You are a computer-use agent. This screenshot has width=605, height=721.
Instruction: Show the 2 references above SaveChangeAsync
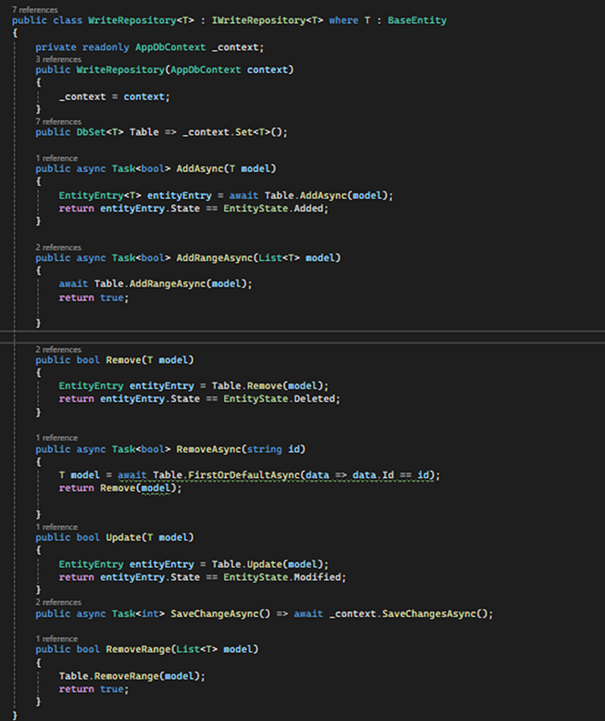point(58,602)
